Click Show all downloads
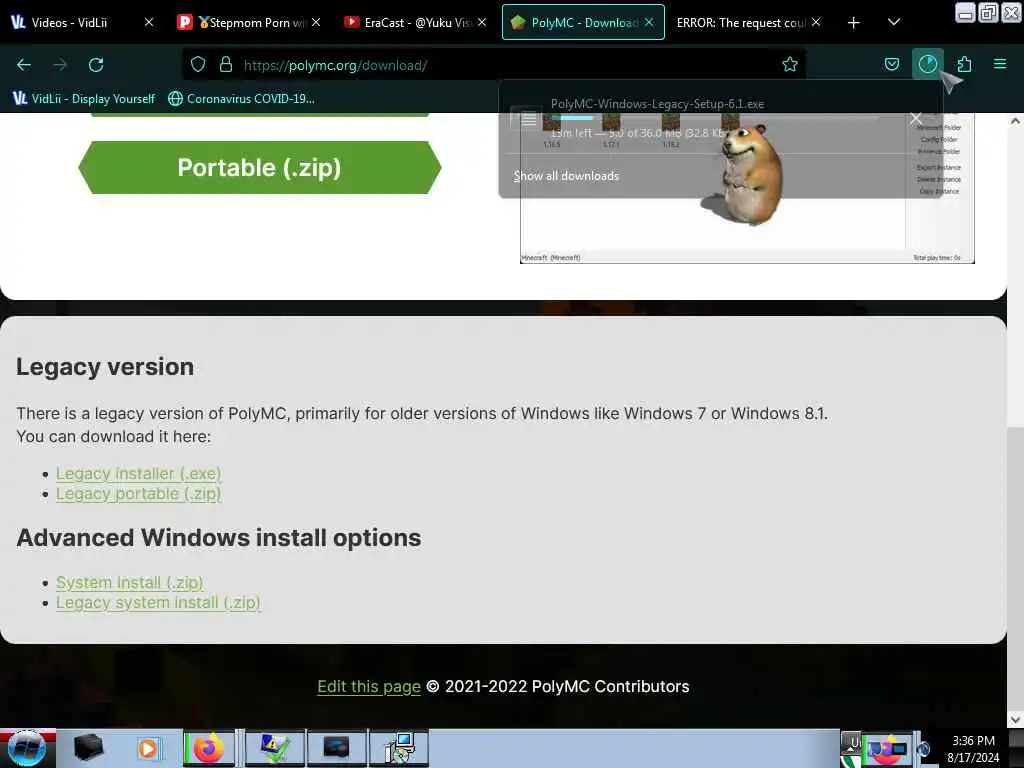1024x768 pixels. point(566,176)
